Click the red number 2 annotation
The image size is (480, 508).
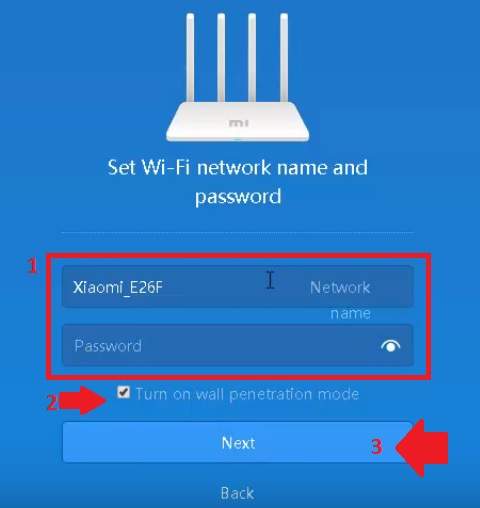(52, 402)
